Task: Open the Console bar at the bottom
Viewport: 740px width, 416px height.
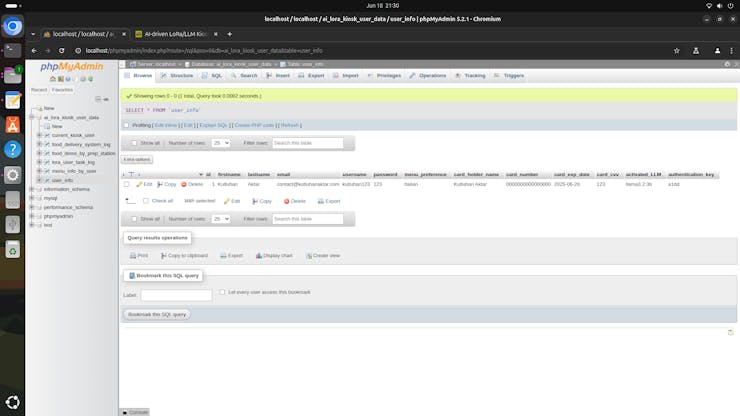Action: [135, 412]
